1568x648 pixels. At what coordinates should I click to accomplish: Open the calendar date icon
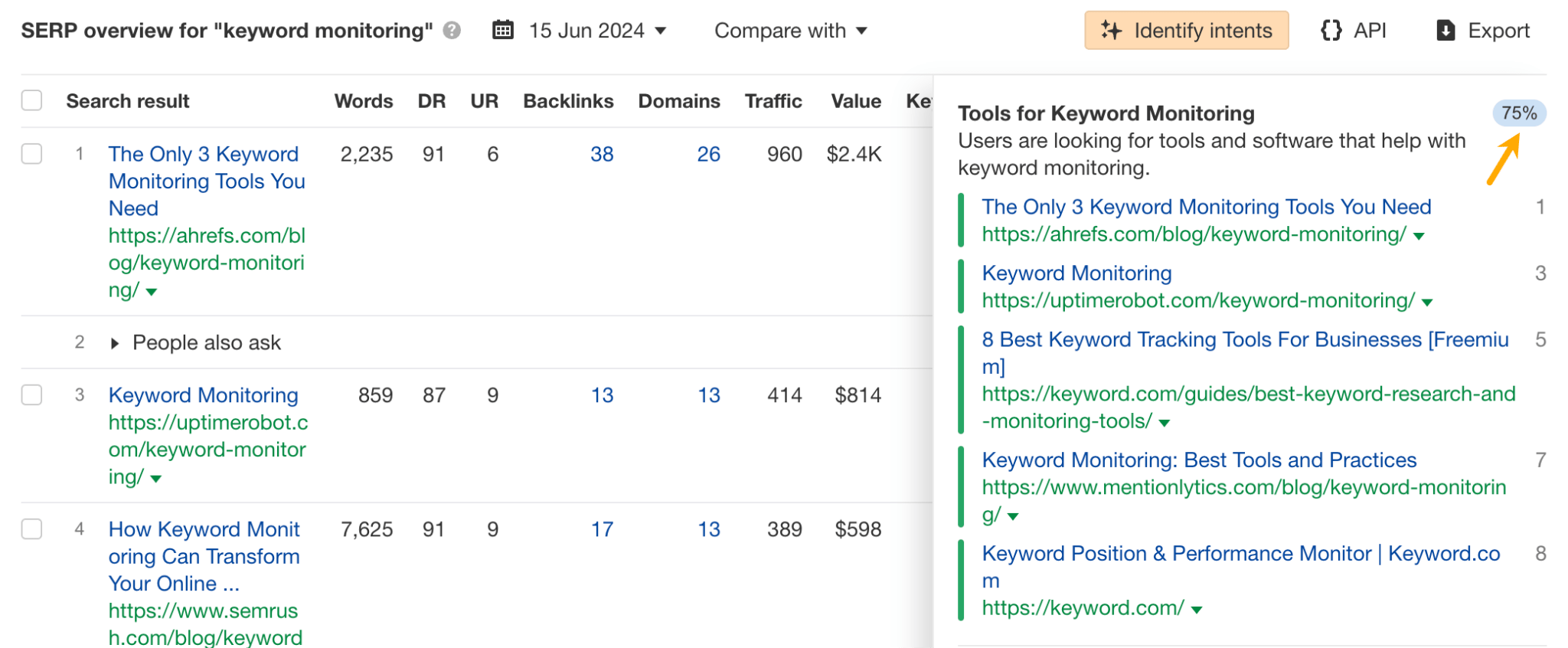point(503,31)
